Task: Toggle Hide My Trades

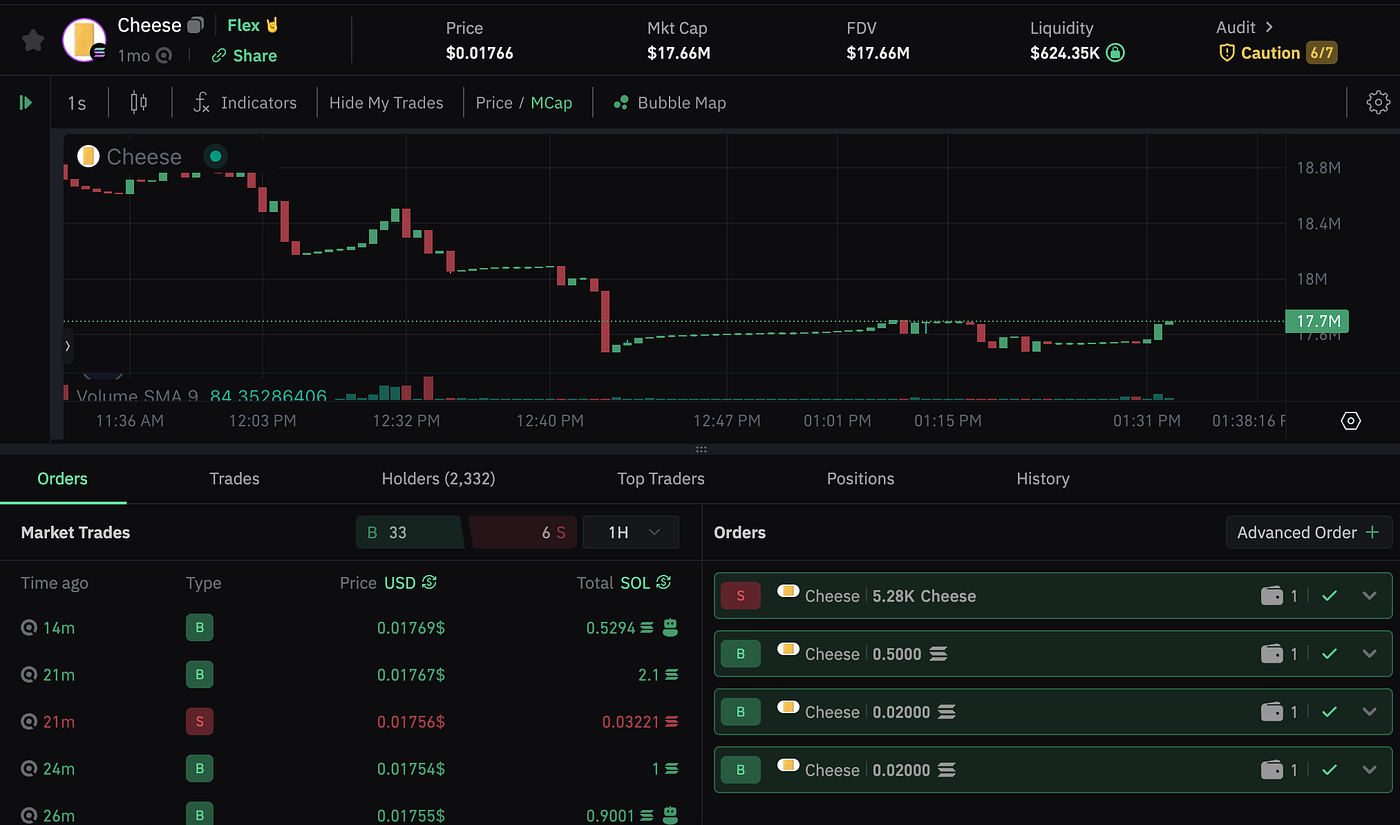Action: 386,103
